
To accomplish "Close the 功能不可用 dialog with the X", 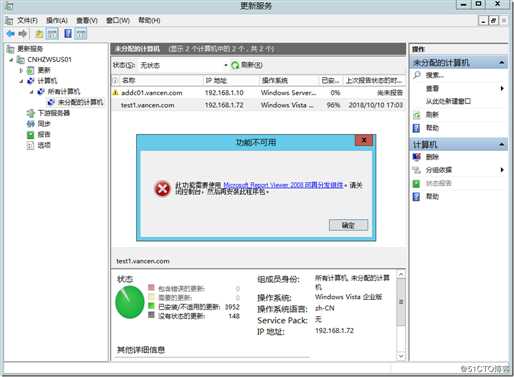I will (364, 140).
